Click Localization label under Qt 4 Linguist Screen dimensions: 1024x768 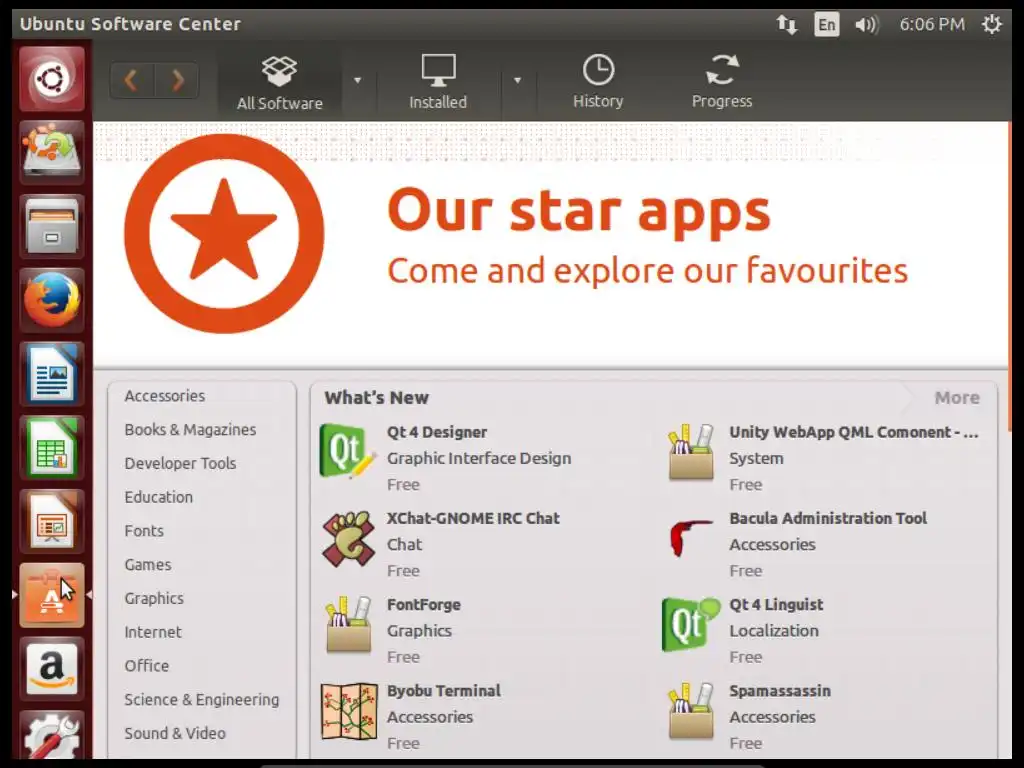point(774,631)
